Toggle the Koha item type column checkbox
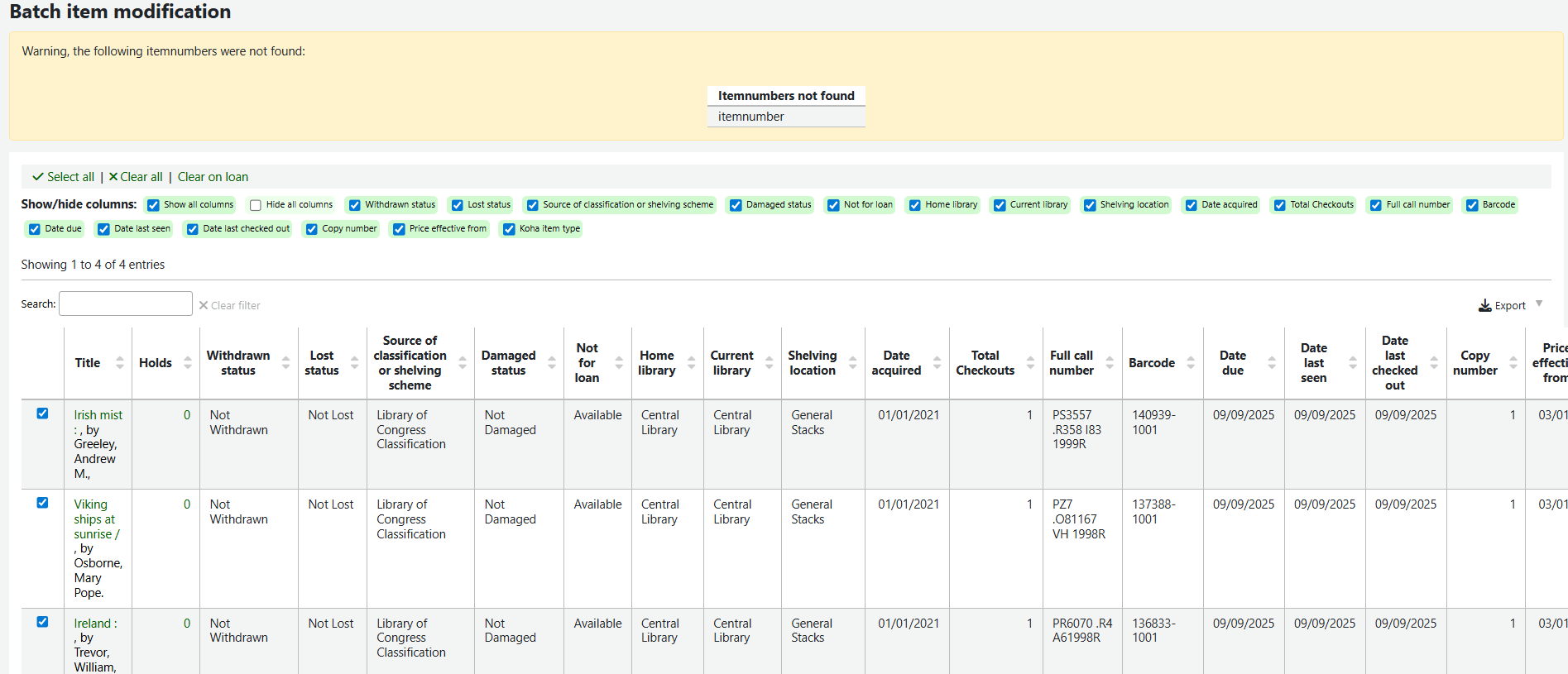This screenshot has height=674, width=1568. (x=509, y=229)
